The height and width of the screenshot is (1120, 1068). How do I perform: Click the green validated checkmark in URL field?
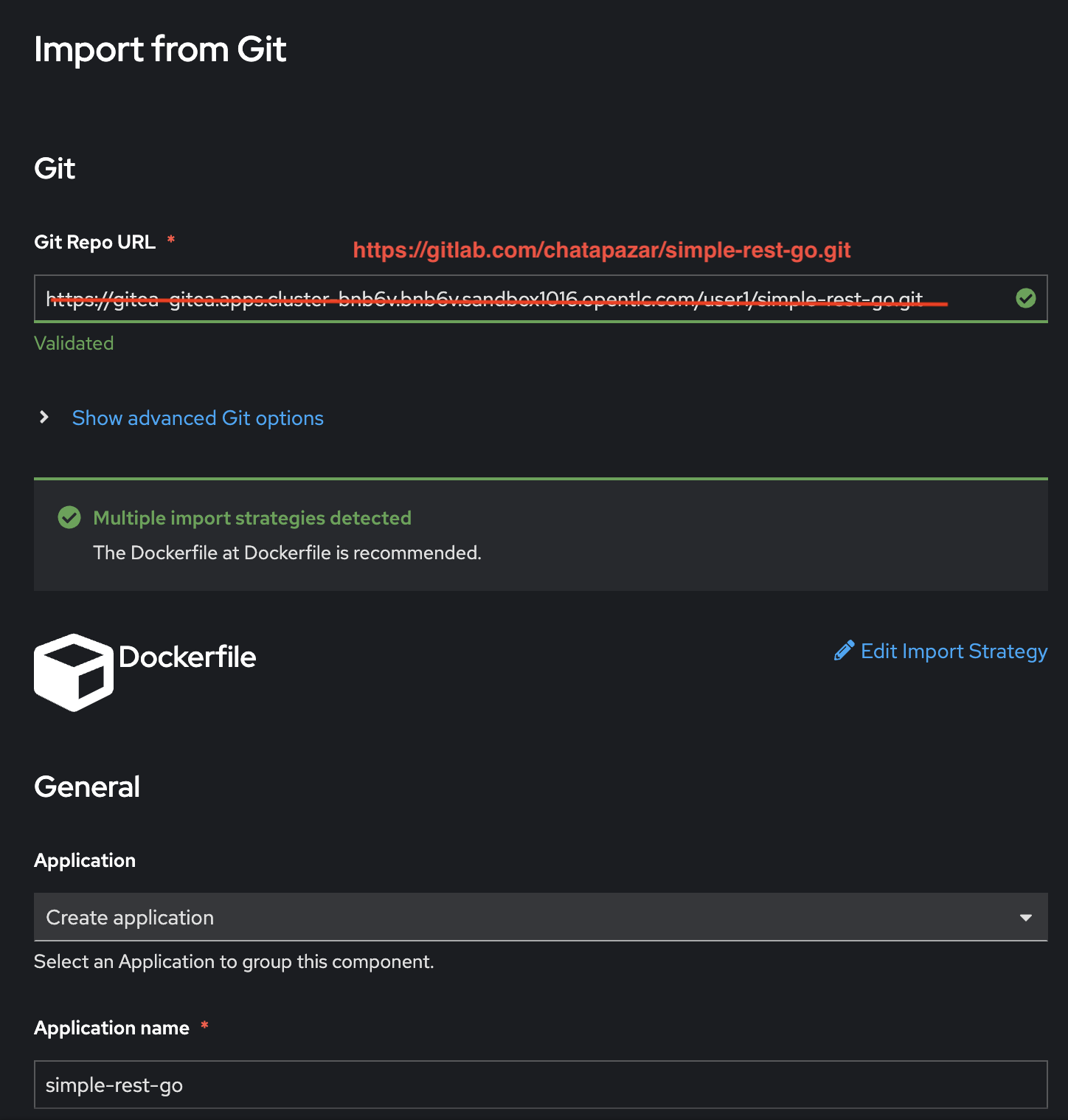pyautogui.click(x=1025, y=298)
